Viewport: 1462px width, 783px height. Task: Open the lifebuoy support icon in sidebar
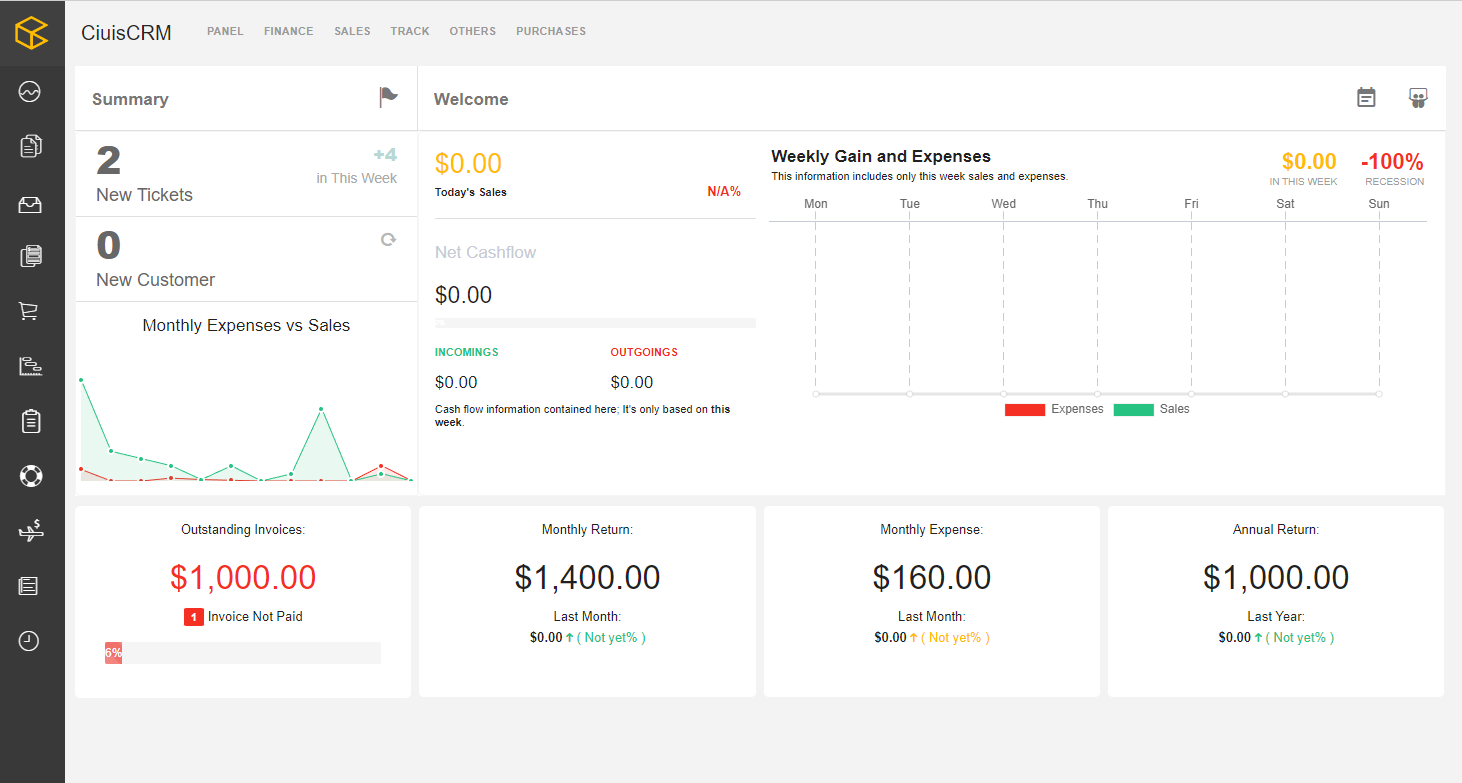(30, 475)
